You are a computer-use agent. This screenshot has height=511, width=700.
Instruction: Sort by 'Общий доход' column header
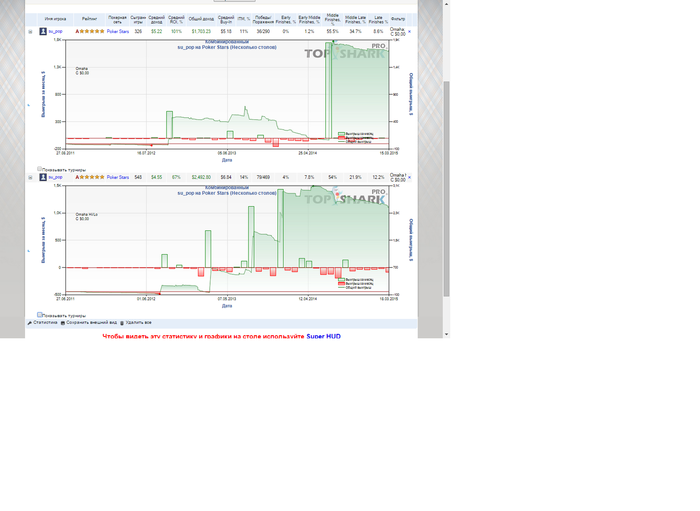[201, 19]
